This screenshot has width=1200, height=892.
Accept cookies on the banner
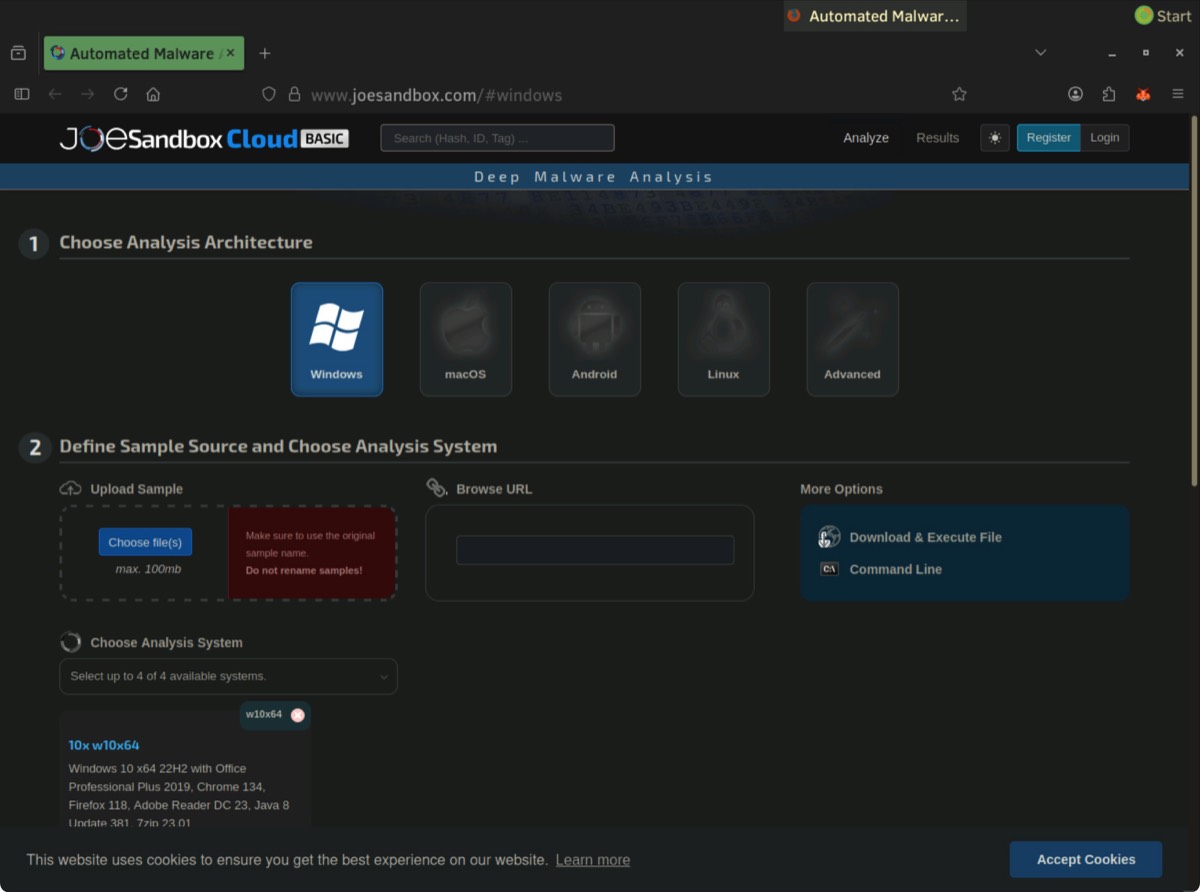tap(1085, 859)
